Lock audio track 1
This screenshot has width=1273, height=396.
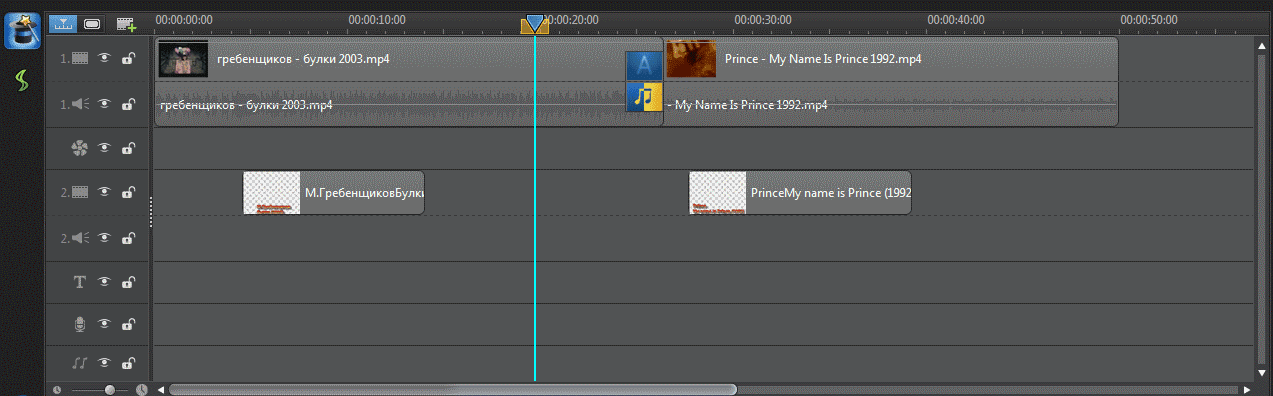point(128,104)
